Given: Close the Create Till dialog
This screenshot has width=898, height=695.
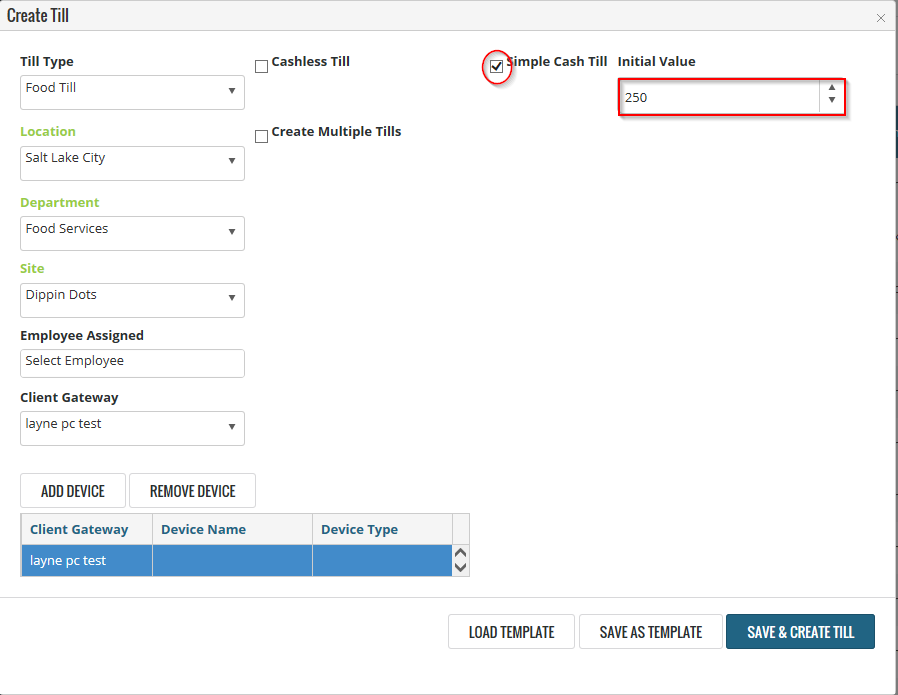Looking at the screenshot, I should [880, 18].
